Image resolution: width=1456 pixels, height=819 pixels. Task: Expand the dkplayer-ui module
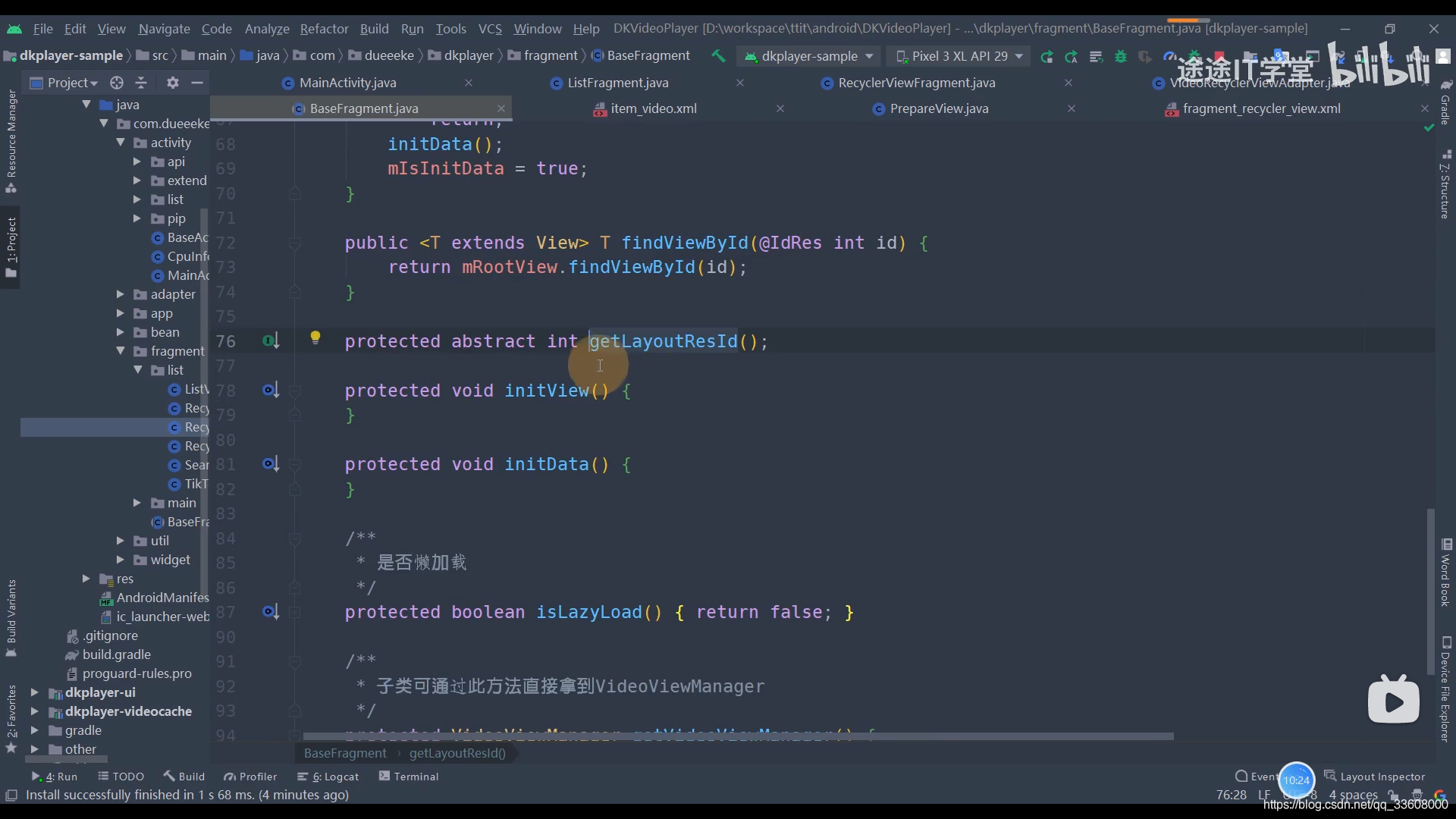[34, 692]
